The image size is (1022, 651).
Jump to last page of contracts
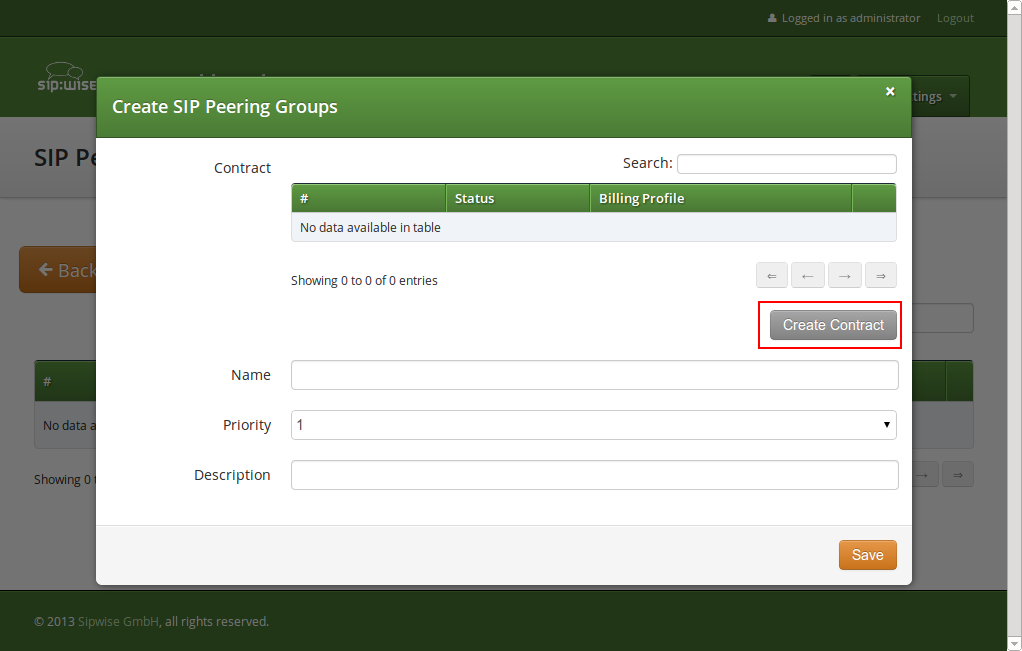coord(880,275)
